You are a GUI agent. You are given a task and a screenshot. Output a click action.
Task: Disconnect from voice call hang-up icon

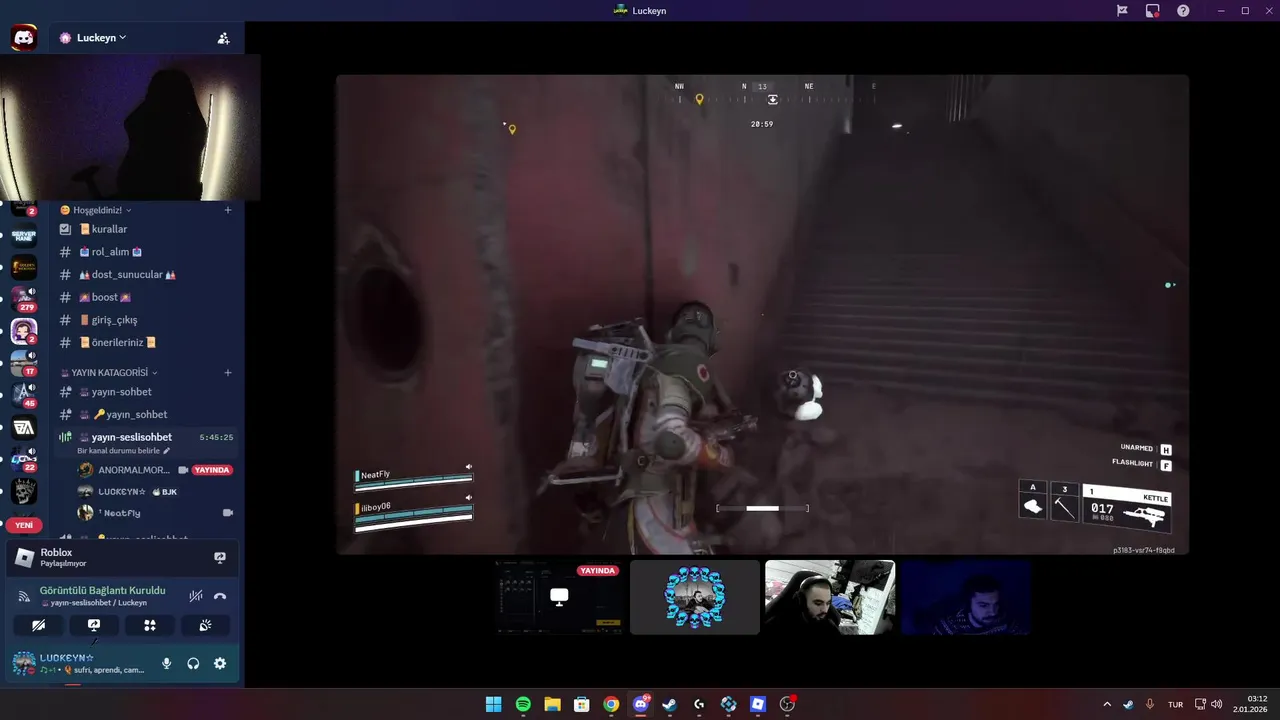coord(220,596)
